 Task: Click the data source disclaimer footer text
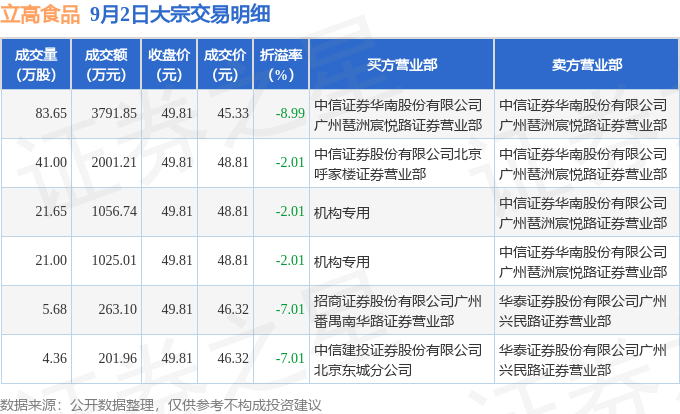[x=160, y=405]
